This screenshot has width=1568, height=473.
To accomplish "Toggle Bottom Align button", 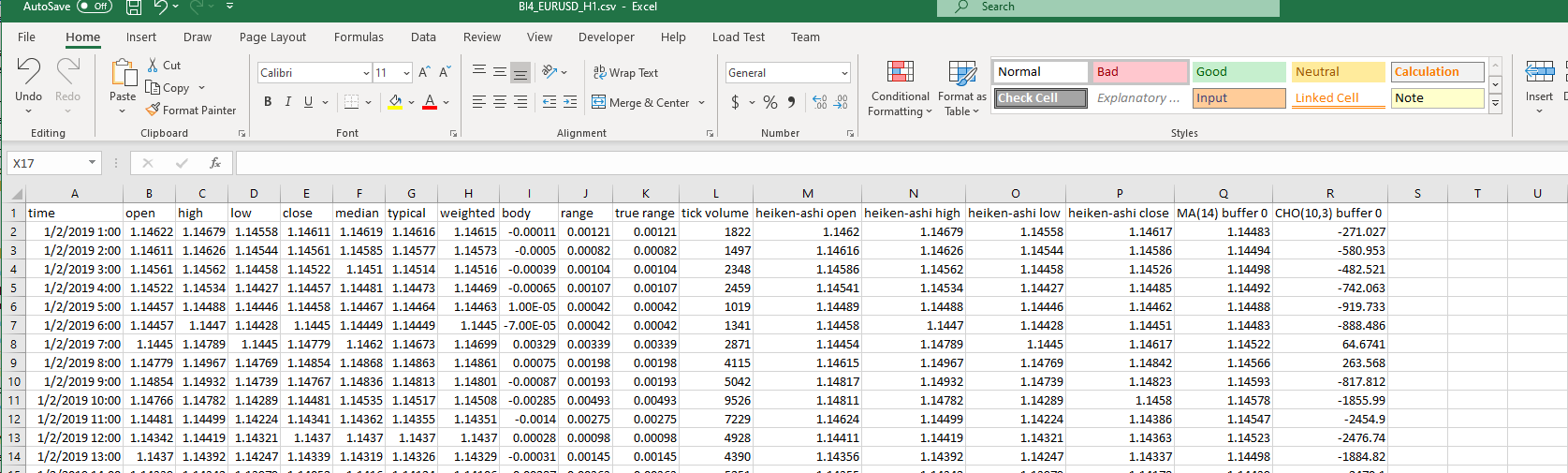I will (x=520, y=72).
